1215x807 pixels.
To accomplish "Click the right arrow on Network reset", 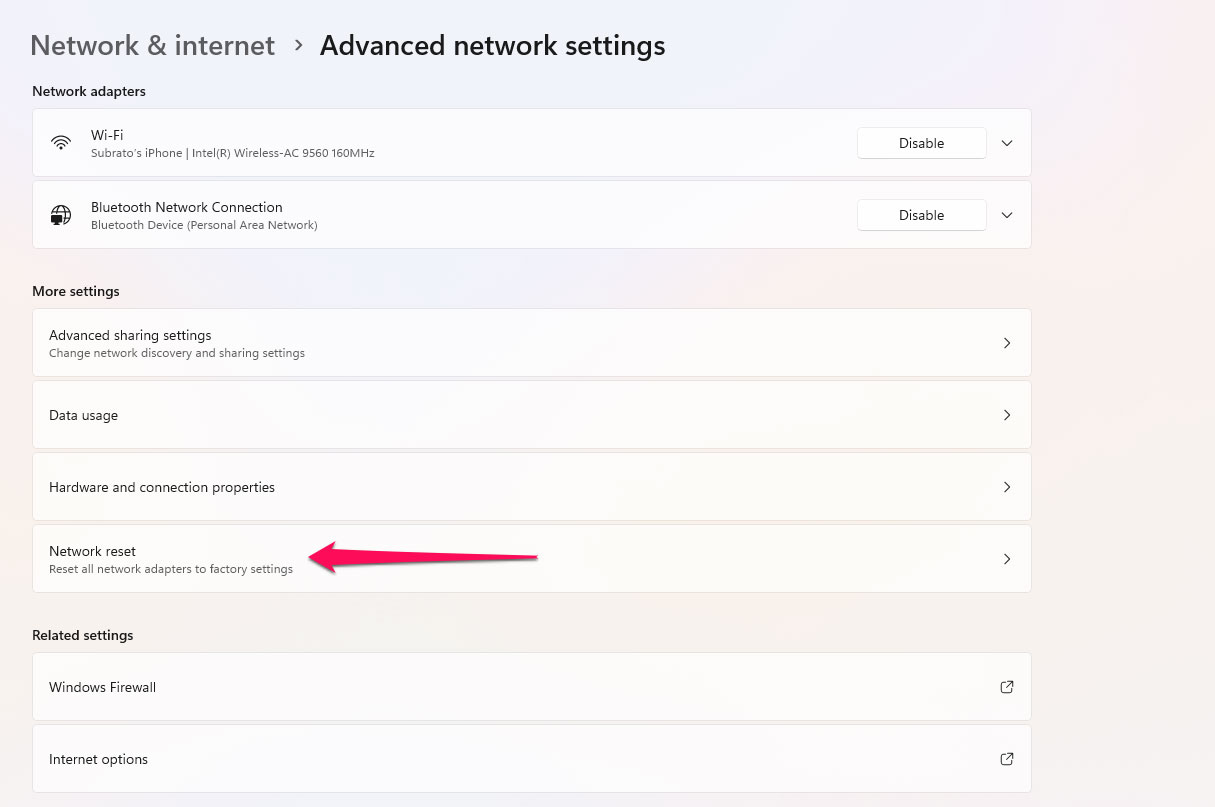I will point(1007,559).
